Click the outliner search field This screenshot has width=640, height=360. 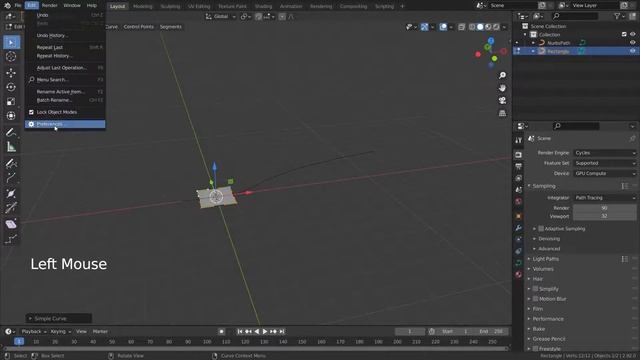tap(576, 16)
